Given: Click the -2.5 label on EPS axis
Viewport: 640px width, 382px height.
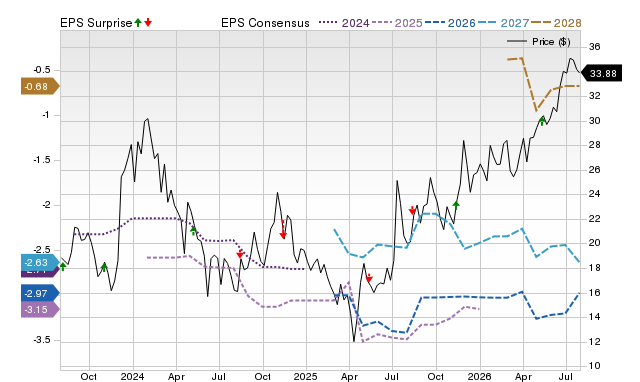Looking at the screenshot, I should pyautogui.click(x=42, y=250).
